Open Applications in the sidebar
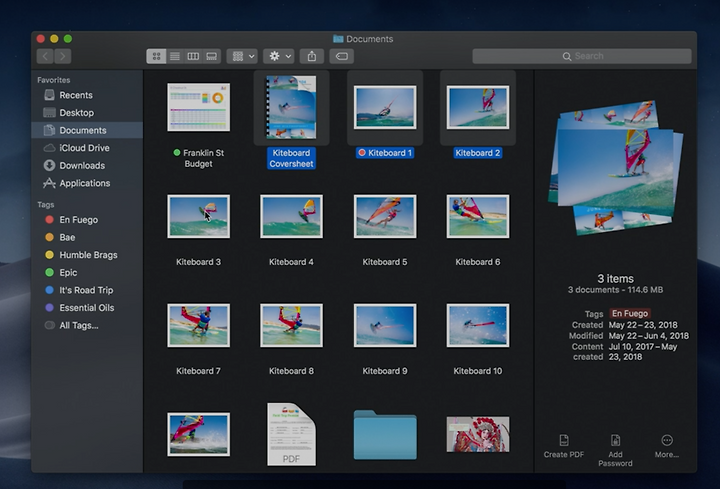This screenshot has width=720, height=489. (x=87, y=183)
